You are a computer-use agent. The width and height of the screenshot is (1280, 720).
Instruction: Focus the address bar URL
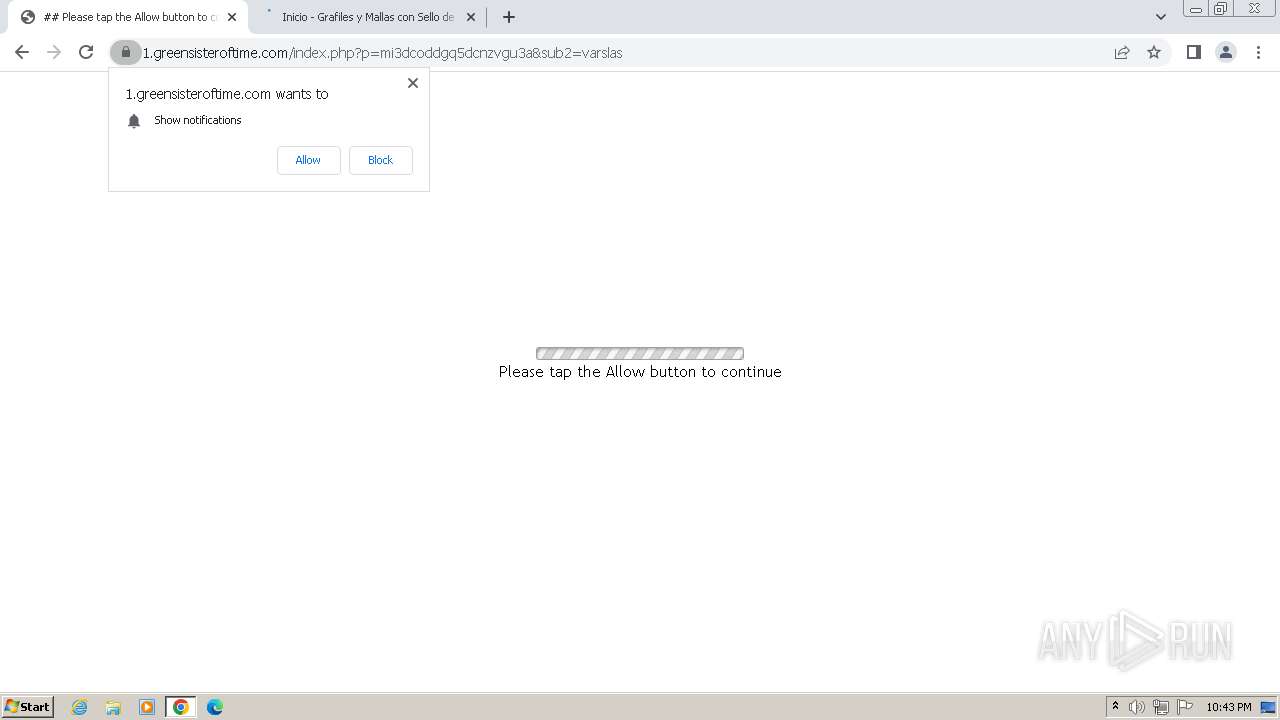click(x=382, y=53)
